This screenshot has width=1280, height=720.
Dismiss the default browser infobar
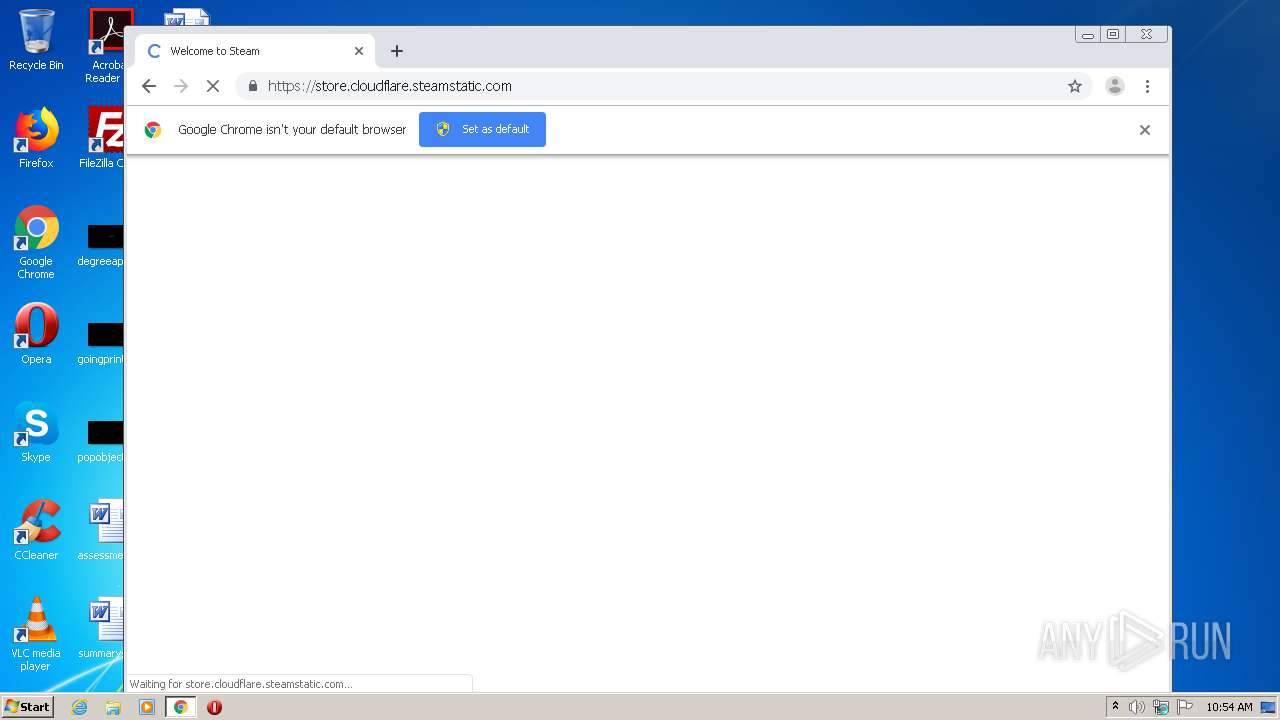click(x=1145, y=130)
